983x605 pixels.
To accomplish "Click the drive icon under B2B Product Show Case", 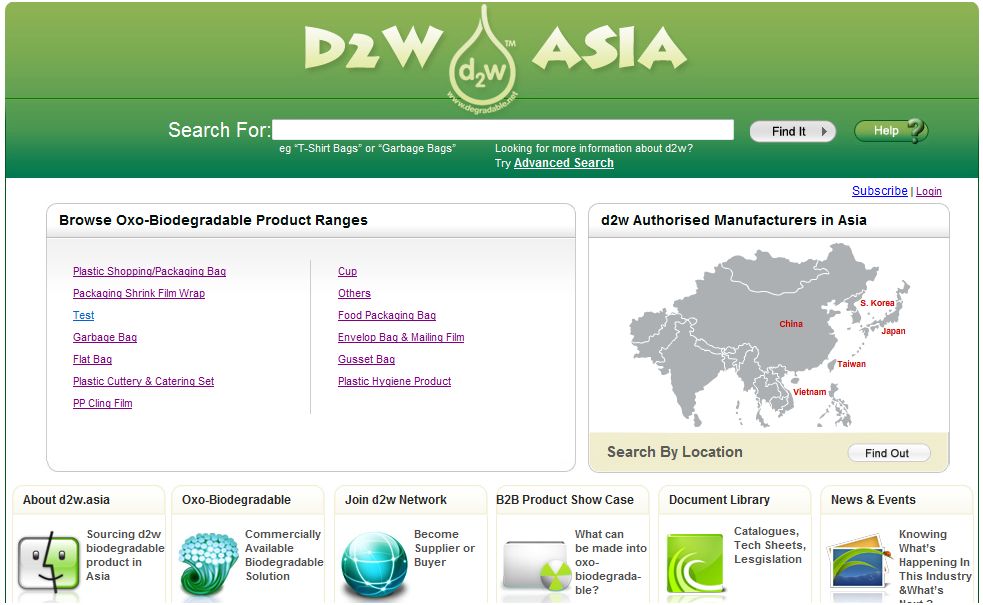I will click(537, 564).
